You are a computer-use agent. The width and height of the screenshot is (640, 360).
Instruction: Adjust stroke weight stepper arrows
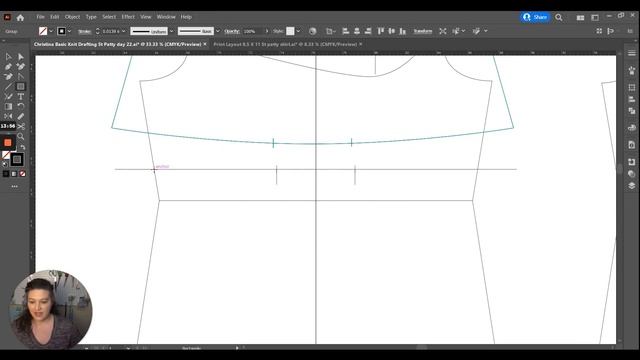[x=98, y=31]
